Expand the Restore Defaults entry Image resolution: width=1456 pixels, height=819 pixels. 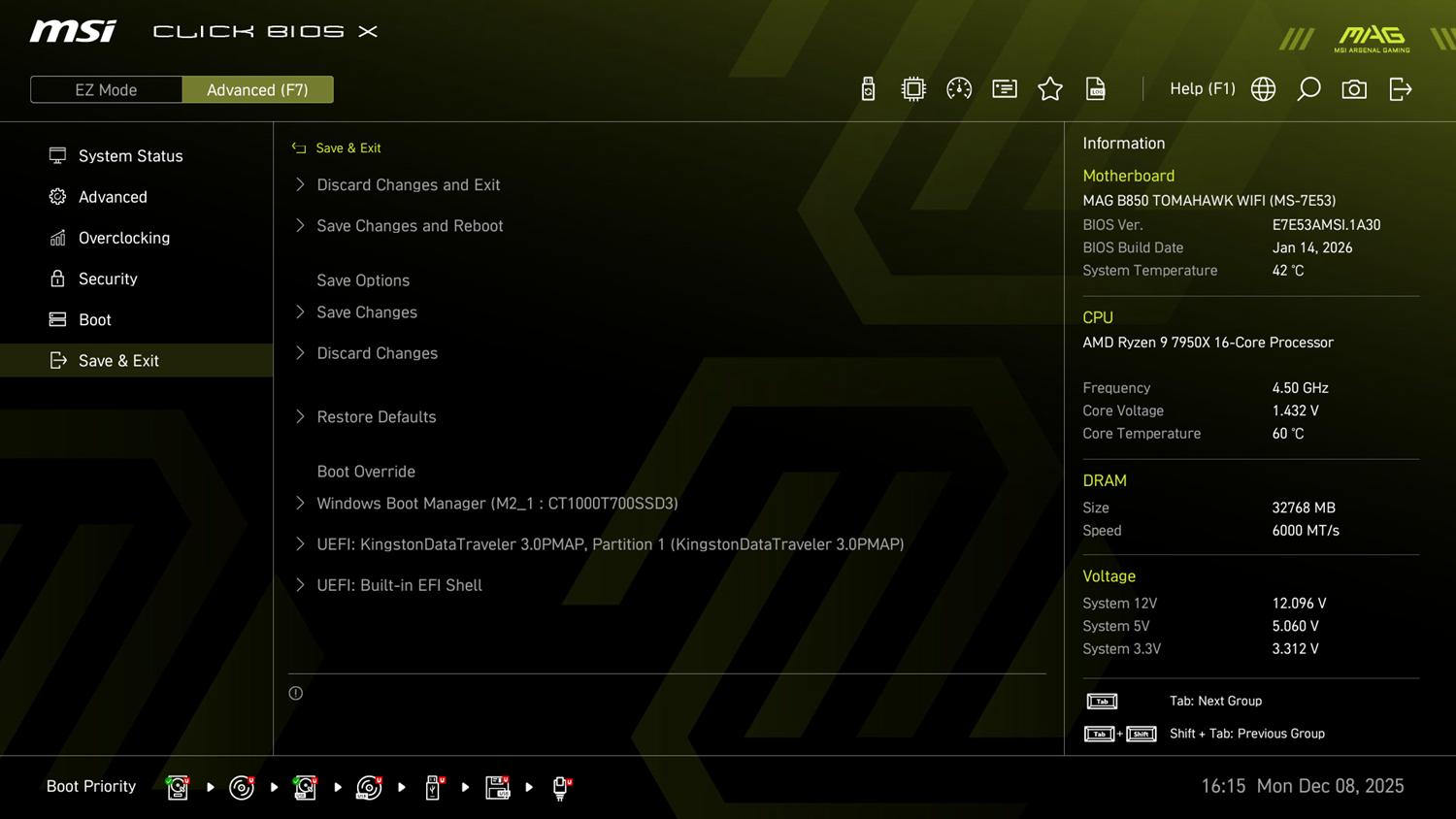(x=376, y=416)
